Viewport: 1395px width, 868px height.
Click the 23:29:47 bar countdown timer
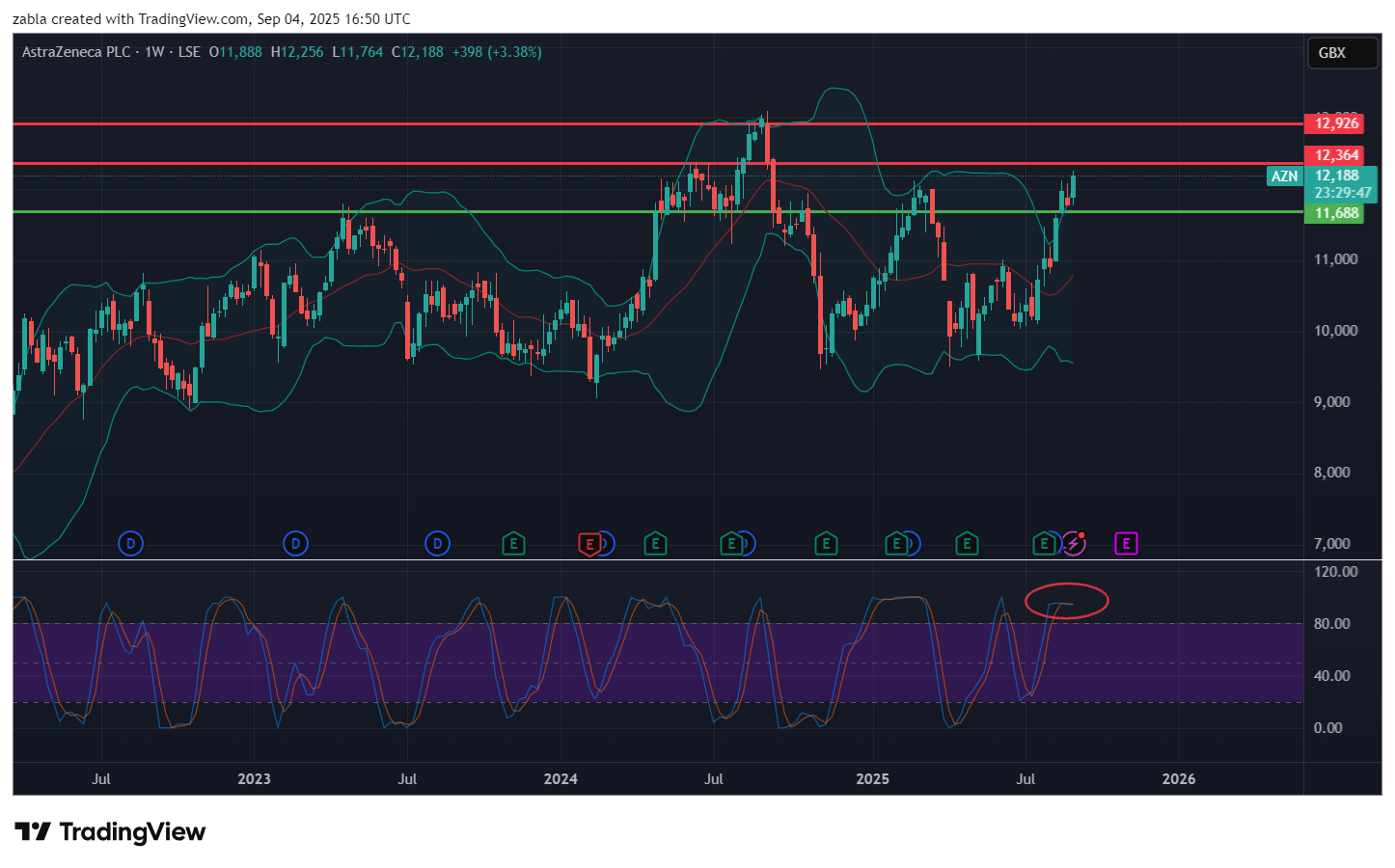[x=1343, y=193]
